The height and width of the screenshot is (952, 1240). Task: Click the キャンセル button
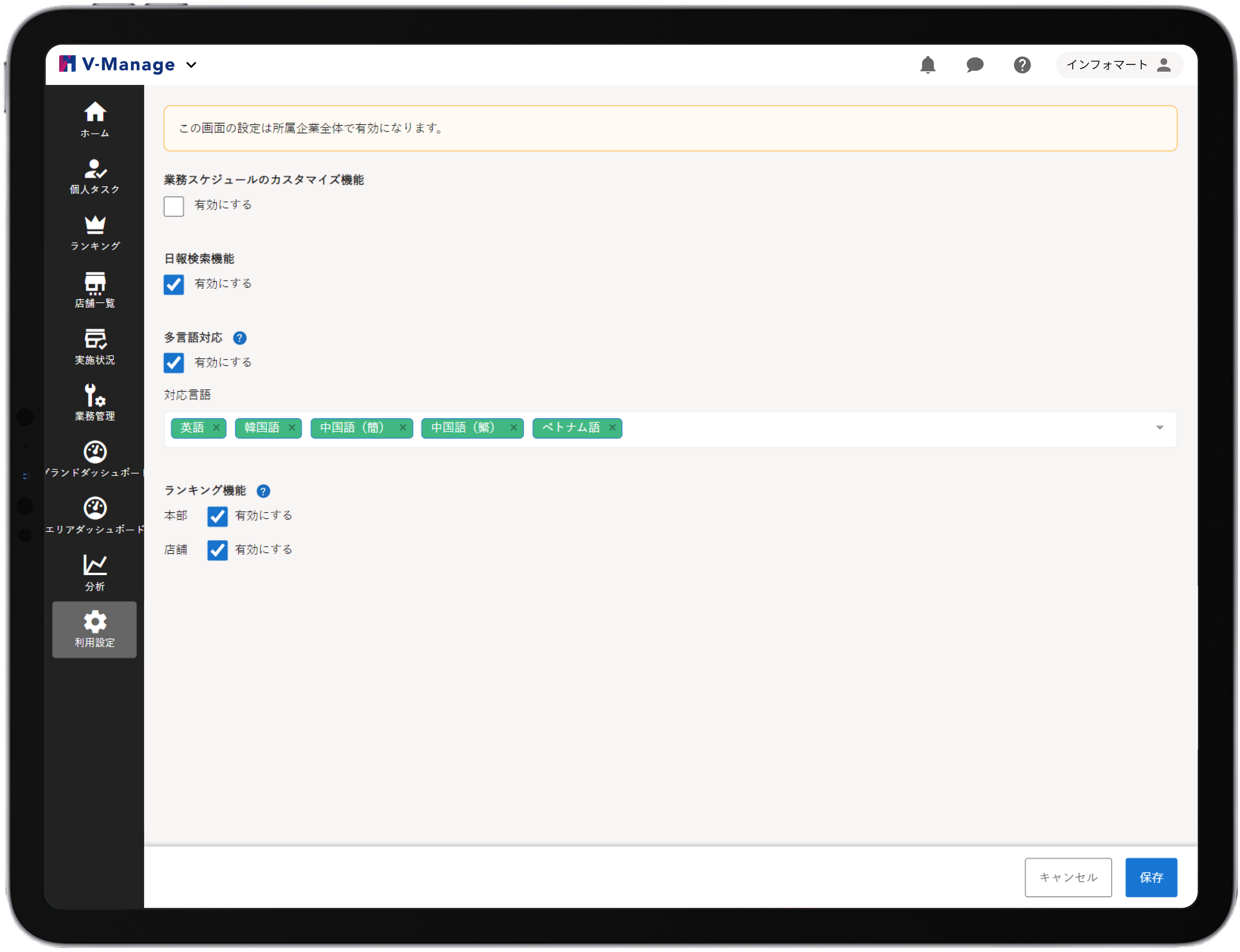[1068, 877]
